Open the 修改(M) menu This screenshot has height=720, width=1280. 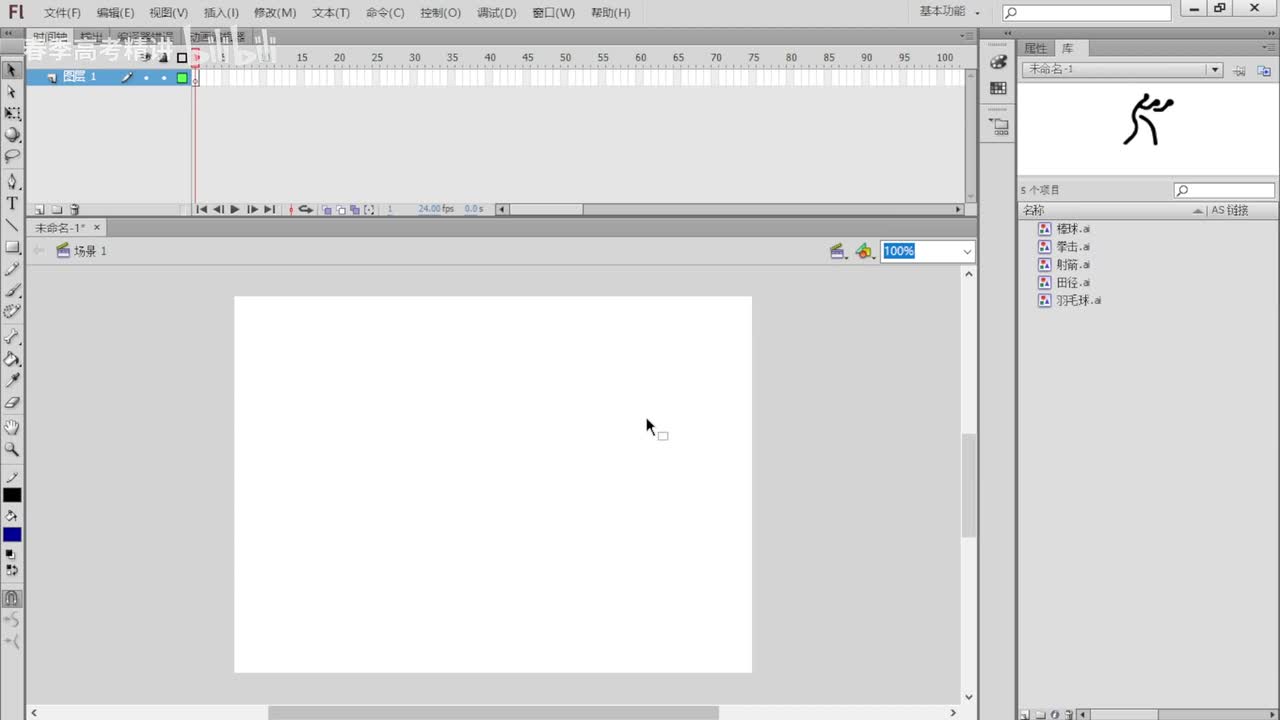275,13
